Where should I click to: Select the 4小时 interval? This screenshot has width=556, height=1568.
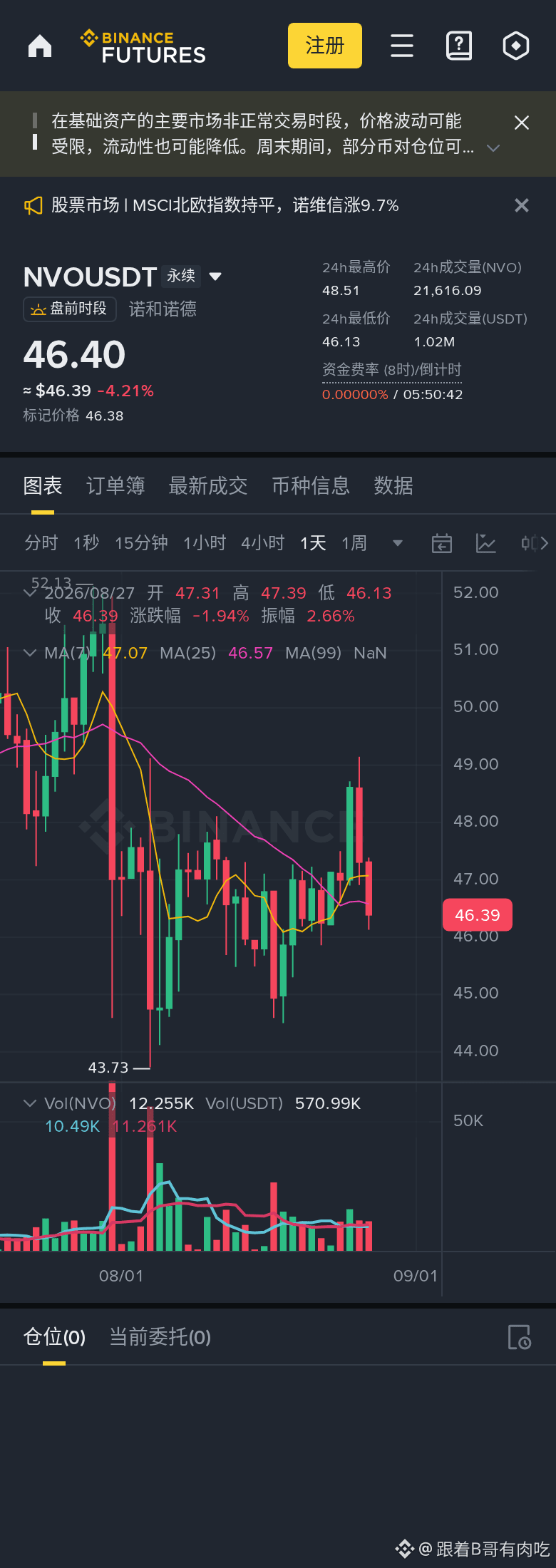coord(263,543)
